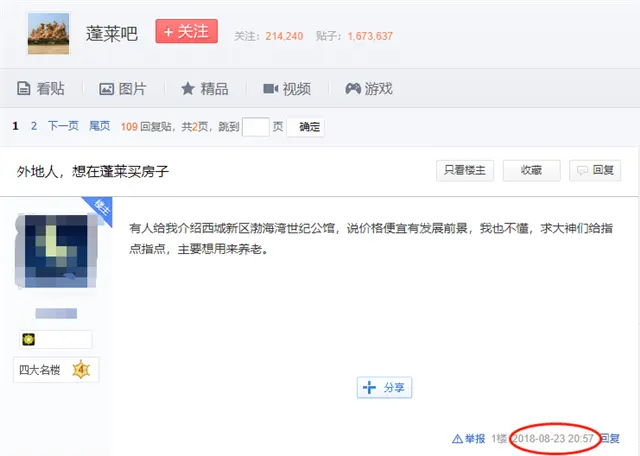This screenshot has height=456, width=640.
Task: Jump to last page via 尾页
Action: click(x=100, y=126)
